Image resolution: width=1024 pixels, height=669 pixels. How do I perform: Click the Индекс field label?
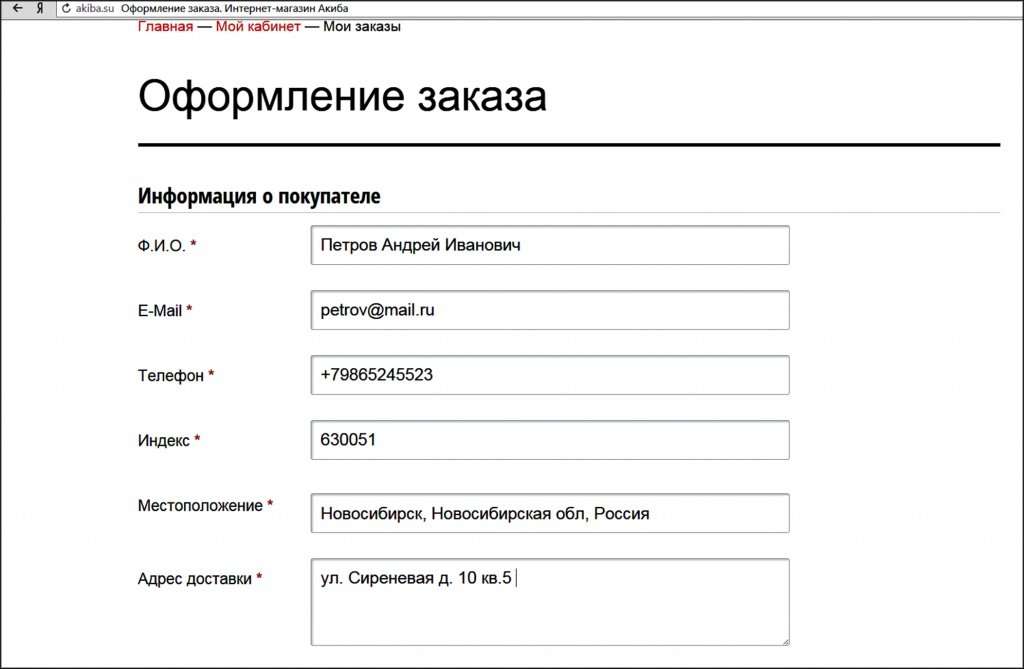(x=168, y=440)
